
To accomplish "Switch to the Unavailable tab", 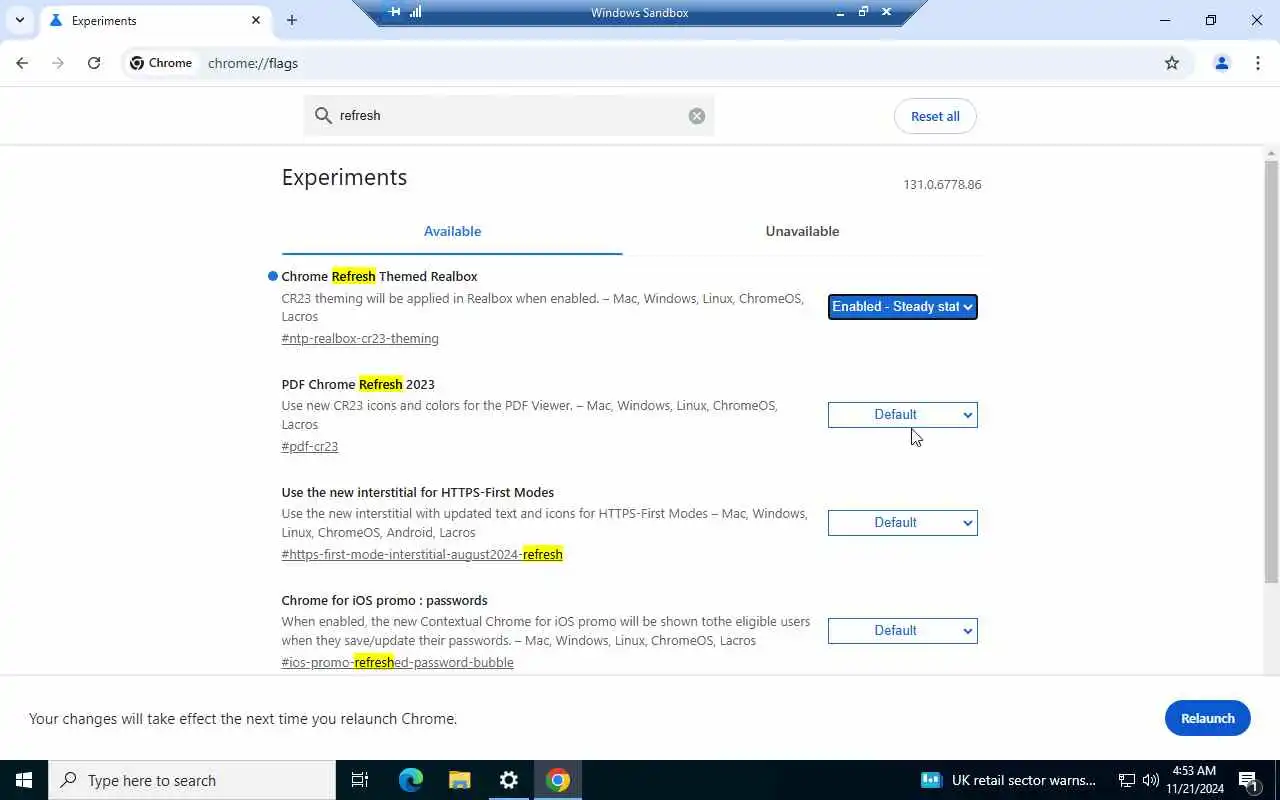I will click(x=802, y=231).
